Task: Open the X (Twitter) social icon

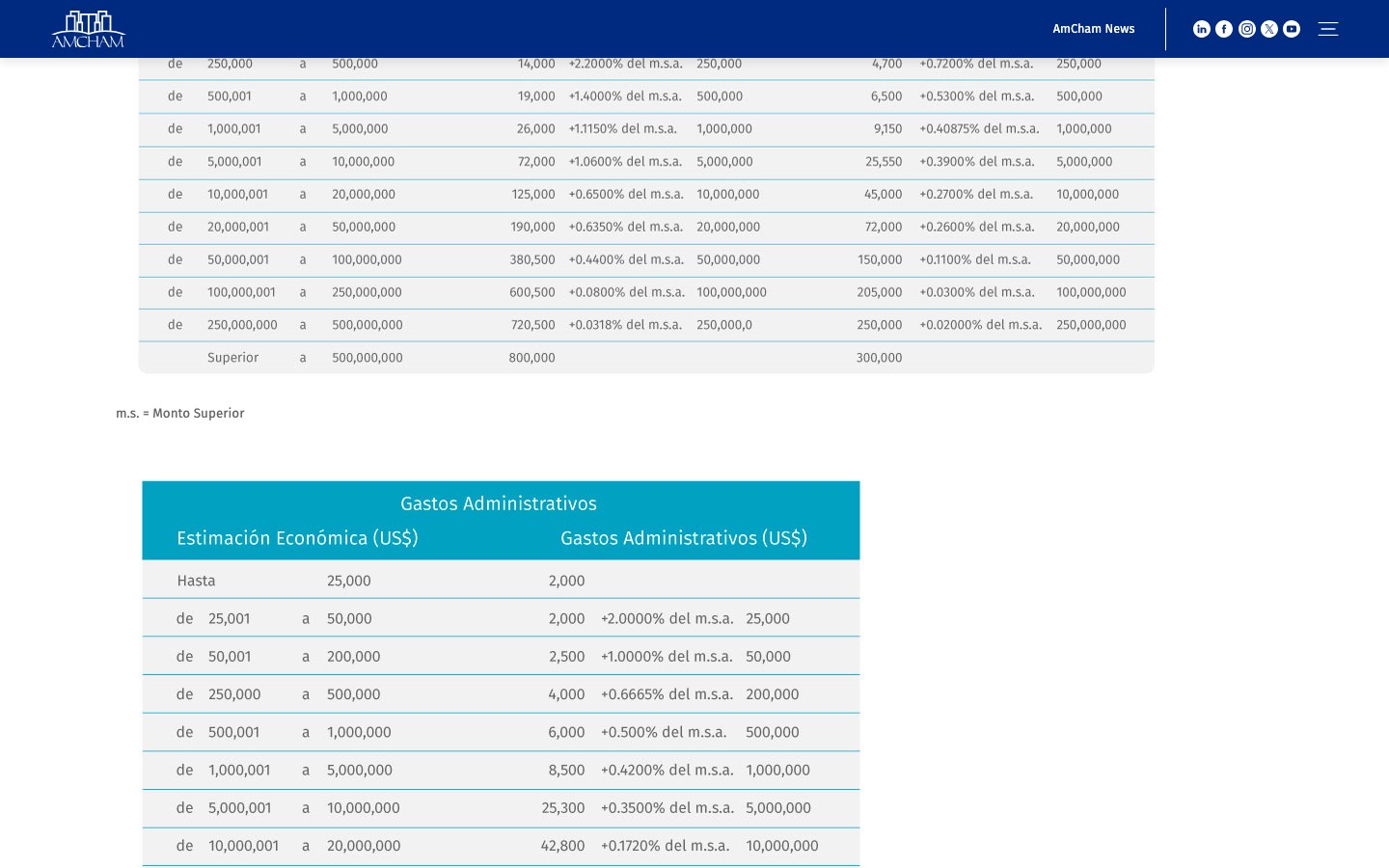Action: (x=1269, y=29)
